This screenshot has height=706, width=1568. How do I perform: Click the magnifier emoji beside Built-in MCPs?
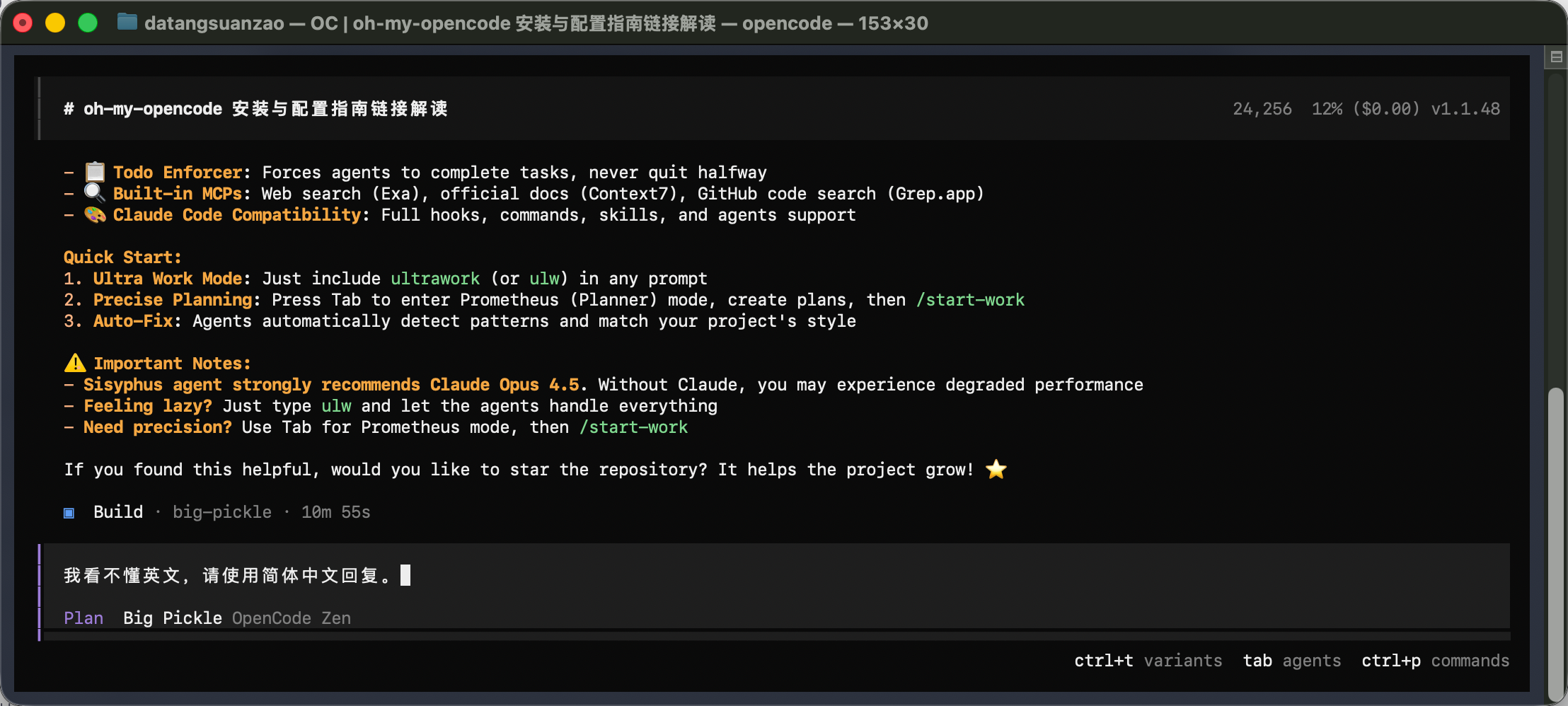[x=95, y=193]
